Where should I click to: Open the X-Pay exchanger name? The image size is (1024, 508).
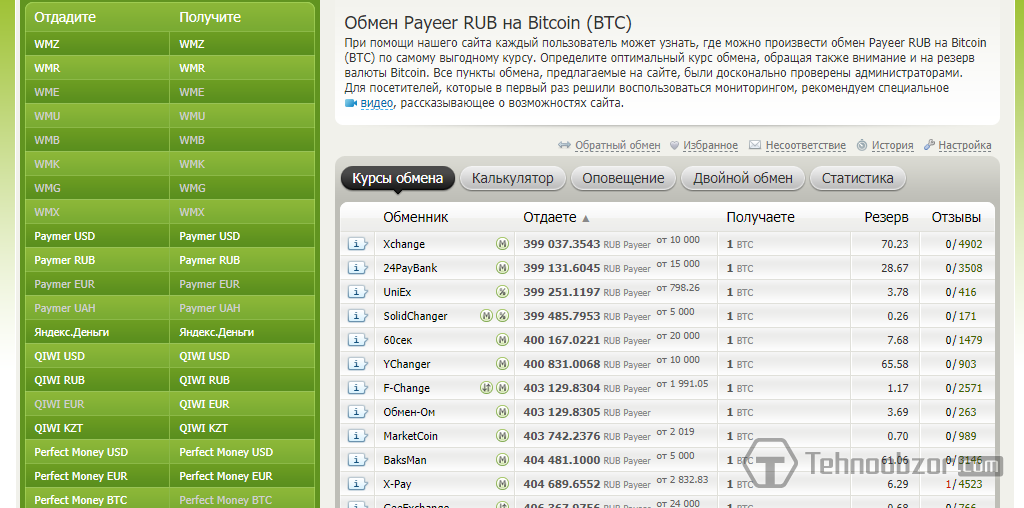397,484
